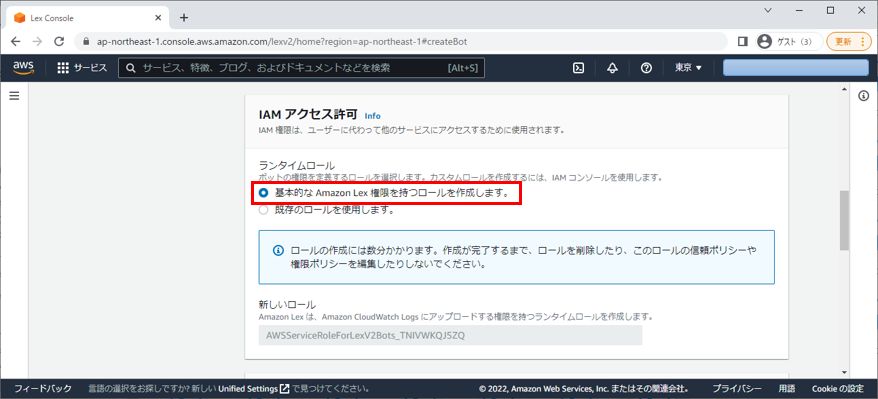Click the page vertical scrollbar thumb
Image resolution: width=878 pixels, height=399 pixels.
pos(844,220)
